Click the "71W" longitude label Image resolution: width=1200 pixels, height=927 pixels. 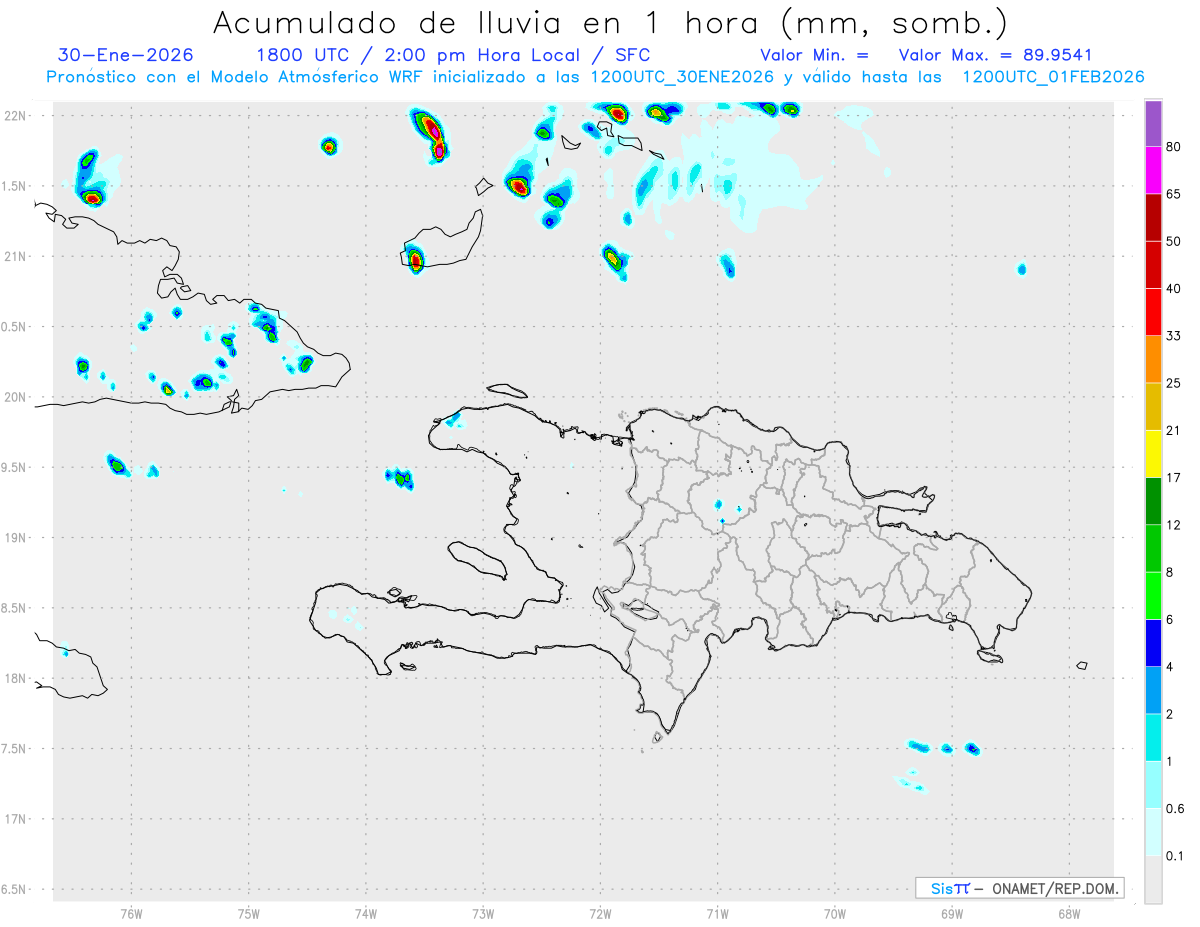click(717, 914)
